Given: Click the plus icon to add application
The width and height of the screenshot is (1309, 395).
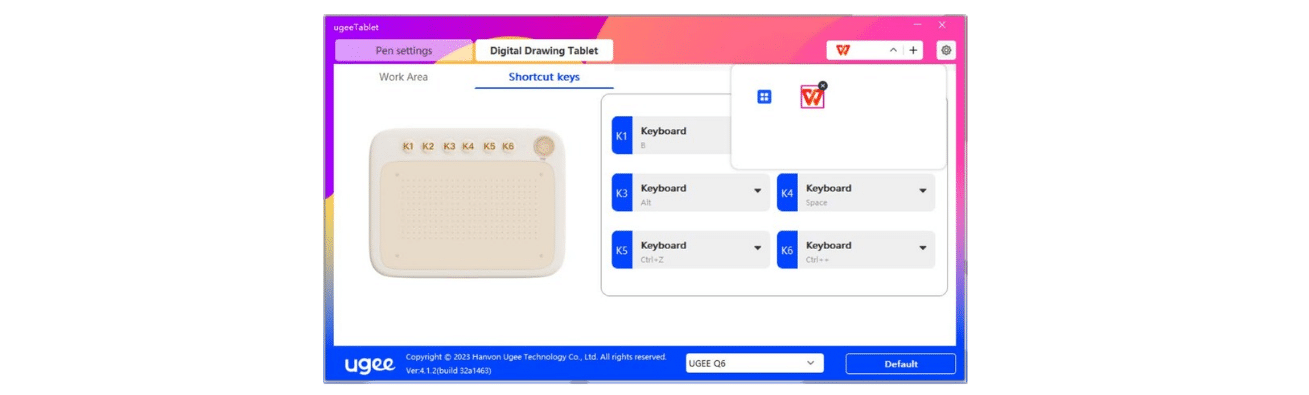Looking at the screenshot, I should click(x=913, y=50).
